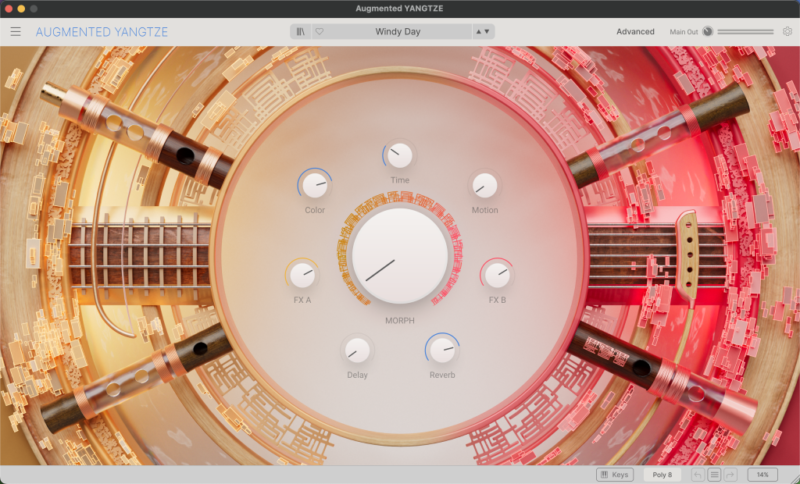Image resolution: width=800 pixels, height=484 pixels.
Task: Click the large MORPH knob
Action: tap(400, 255)
